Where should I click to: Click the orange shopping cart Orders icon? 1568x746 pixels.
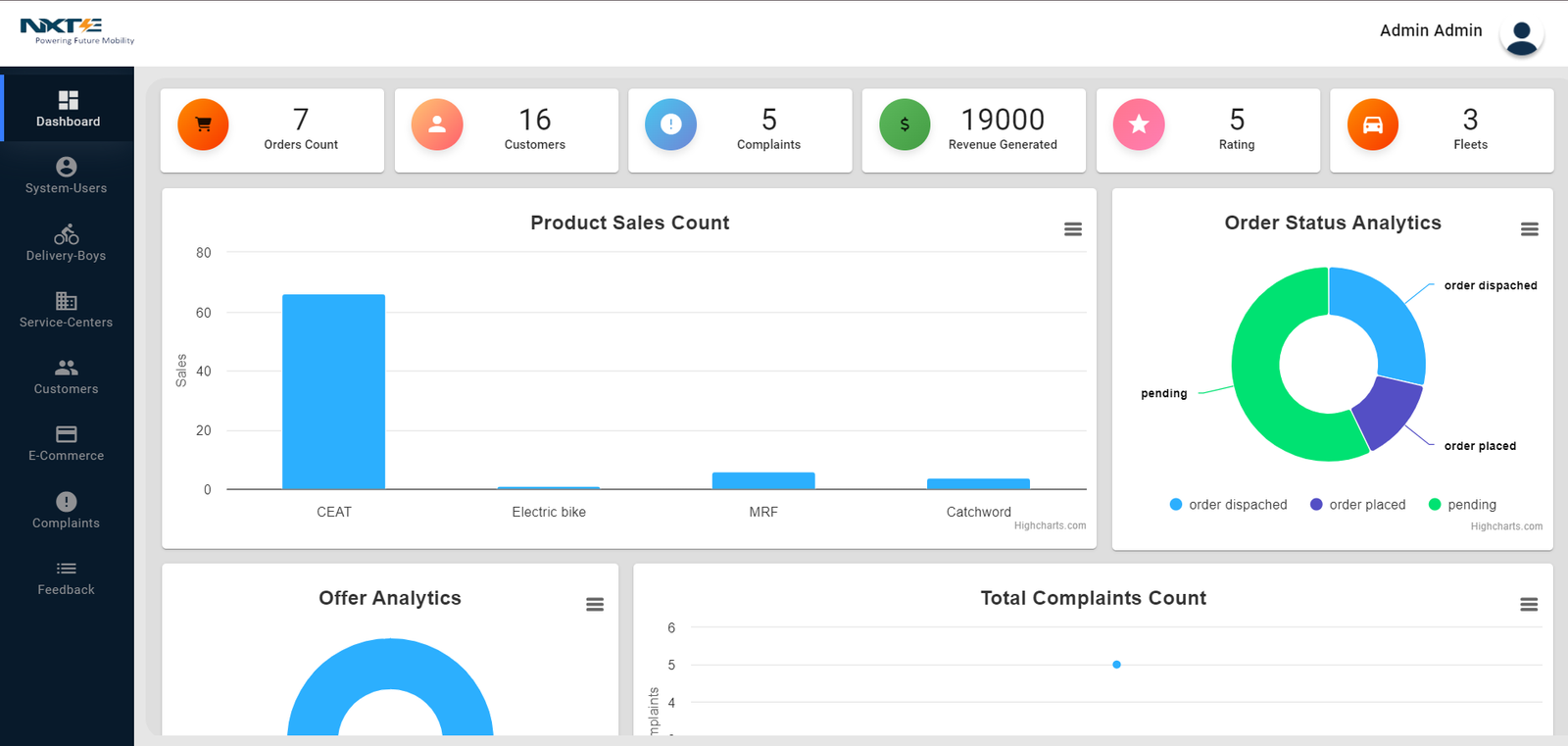203,124
